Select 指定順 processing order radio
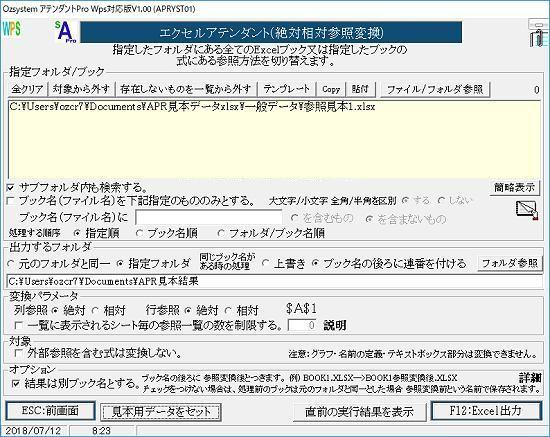The width and height of the screenshot is (550, 437). [76, 233]
